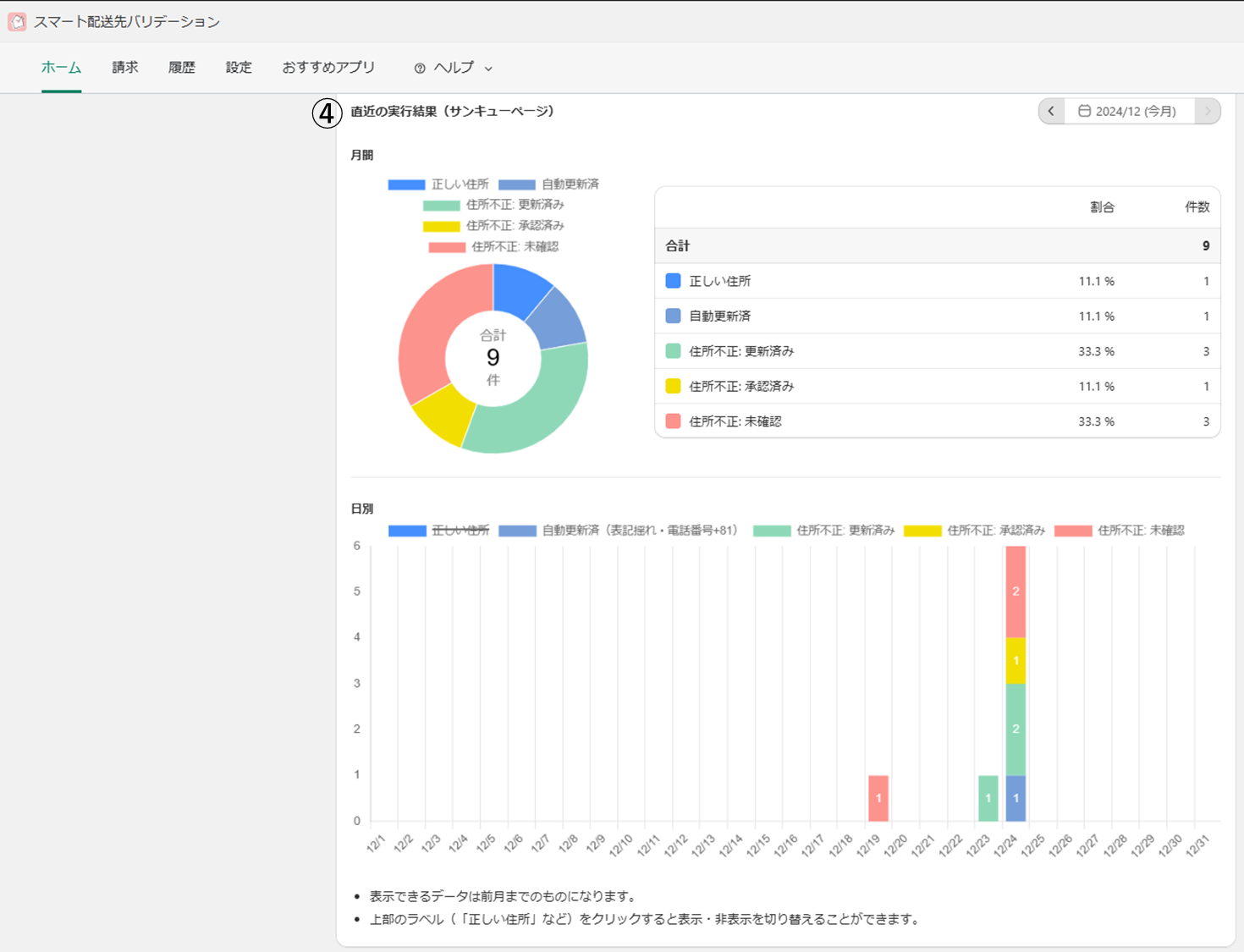1244x952 pixels.
Task: Select the ホーム tab
Action: click(61, 68)
